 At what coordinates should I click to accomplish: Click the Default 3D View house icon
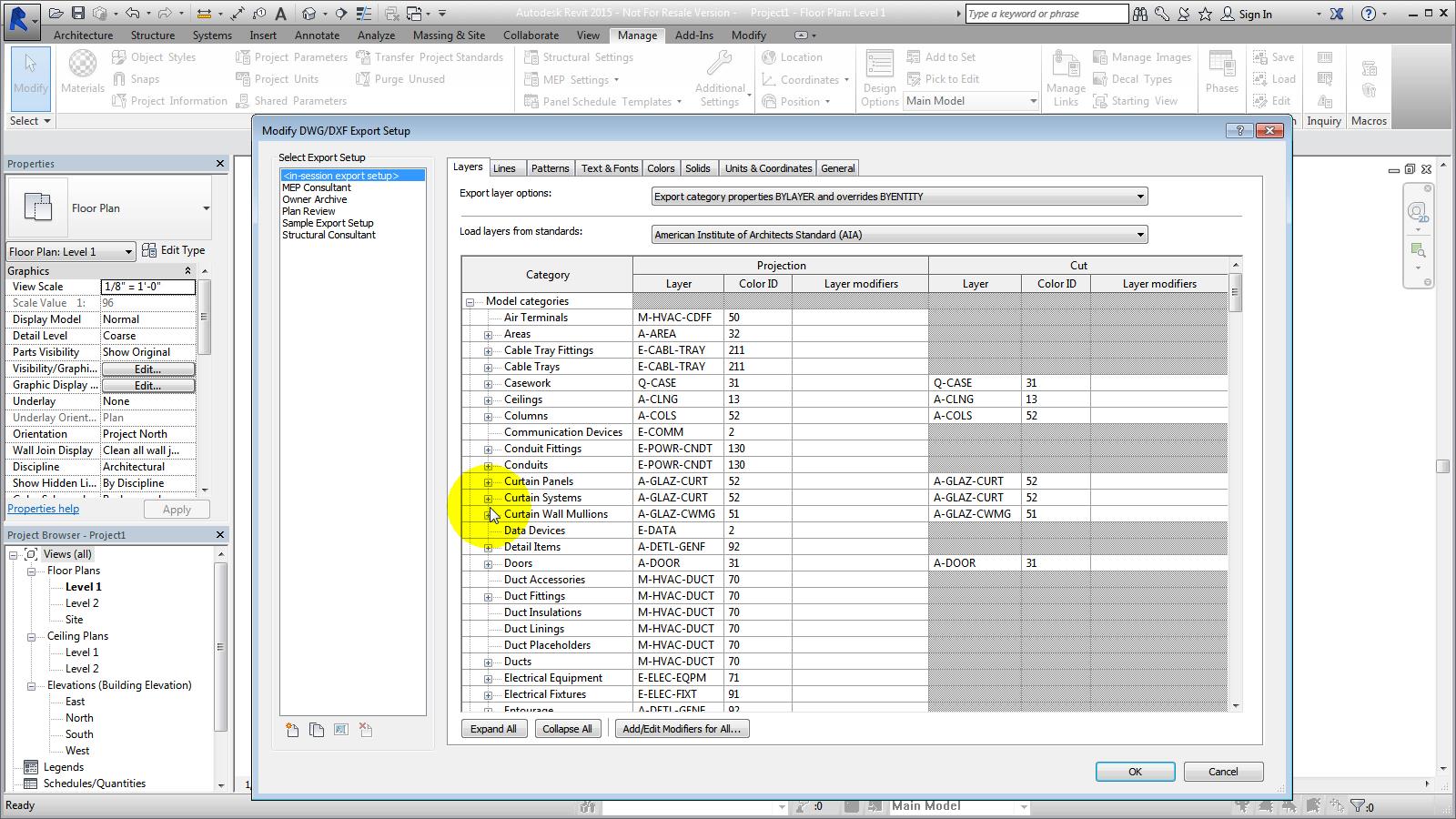309,14
